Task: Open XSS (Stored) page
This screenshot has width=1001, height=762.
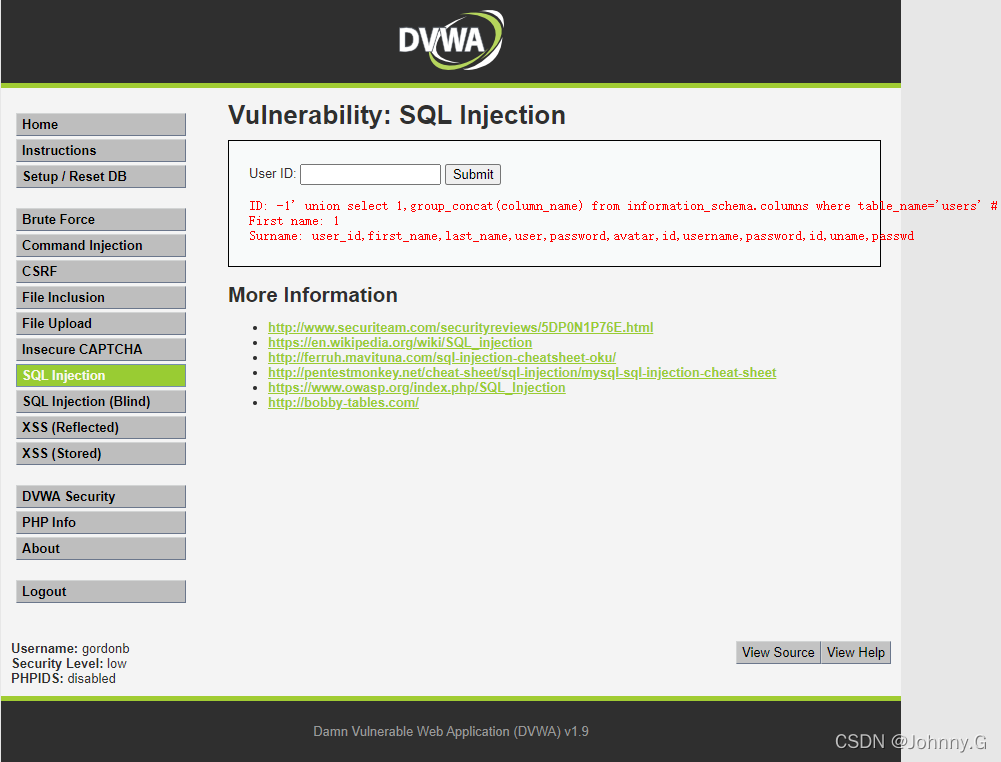Action: pyautogui.click(x=101, y=454)
